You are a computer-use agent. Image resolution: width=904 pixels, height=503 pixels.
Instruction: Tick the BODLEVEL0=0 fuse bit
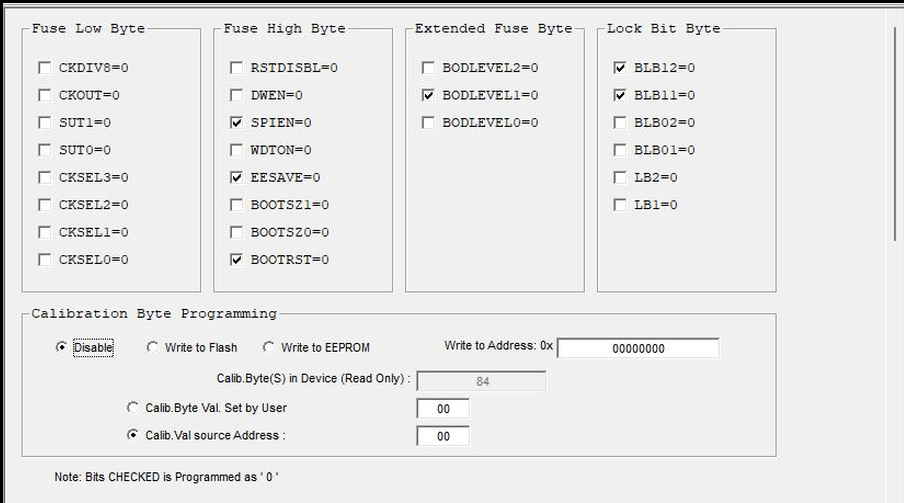(428, 122)
